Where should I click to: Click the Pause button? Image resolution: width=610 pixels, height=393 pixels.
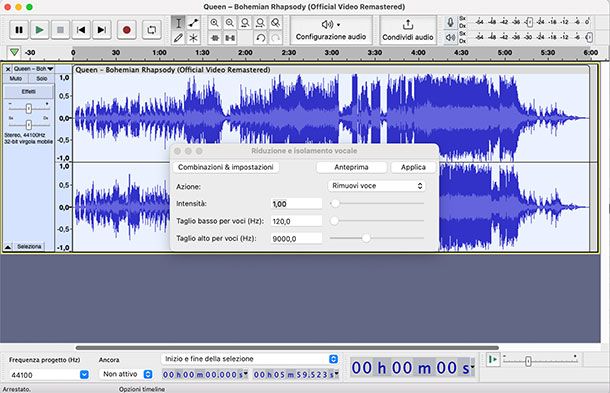click(19, 30)
